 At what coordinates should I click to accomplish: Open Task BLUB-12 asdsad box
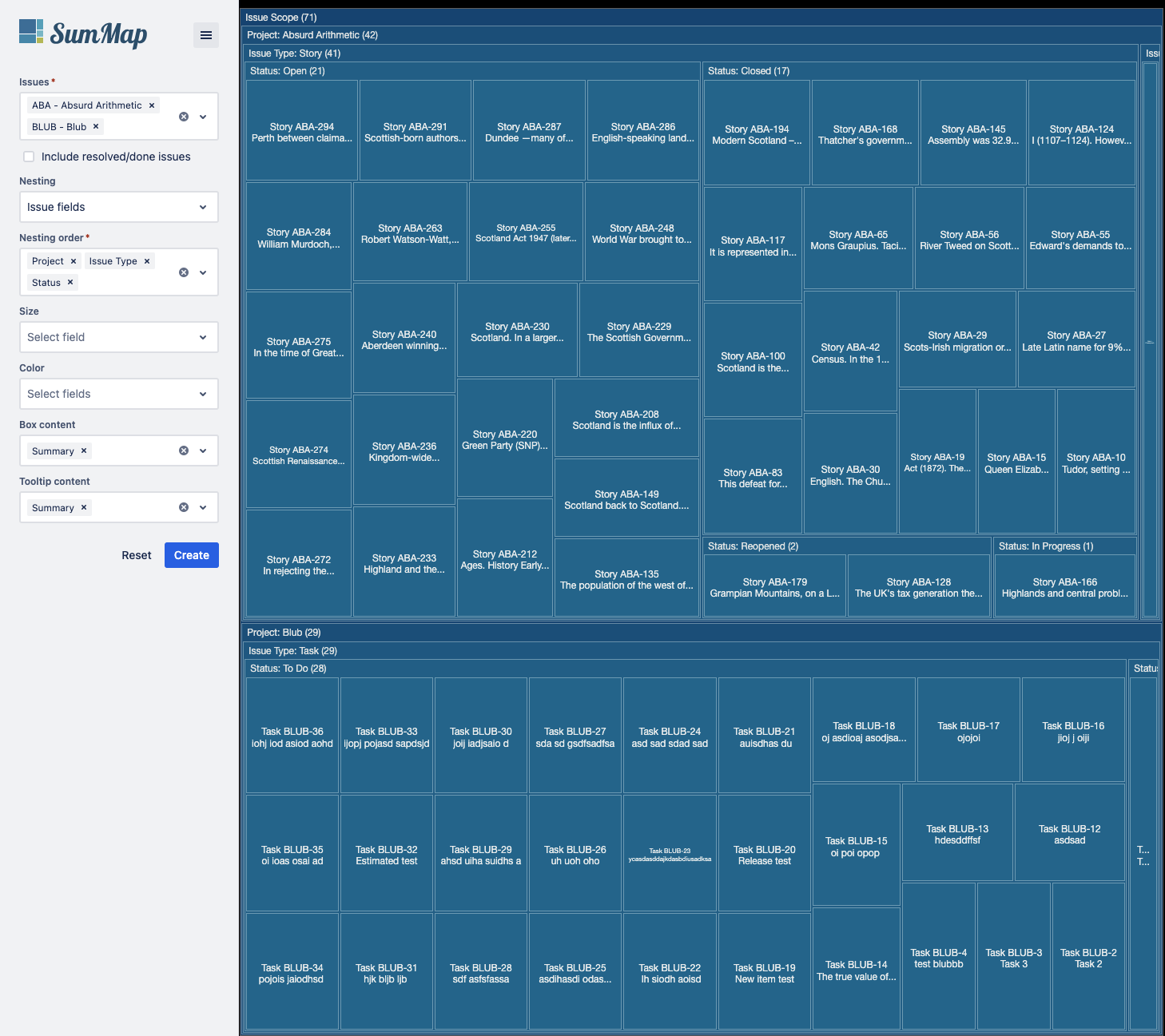1070,833
